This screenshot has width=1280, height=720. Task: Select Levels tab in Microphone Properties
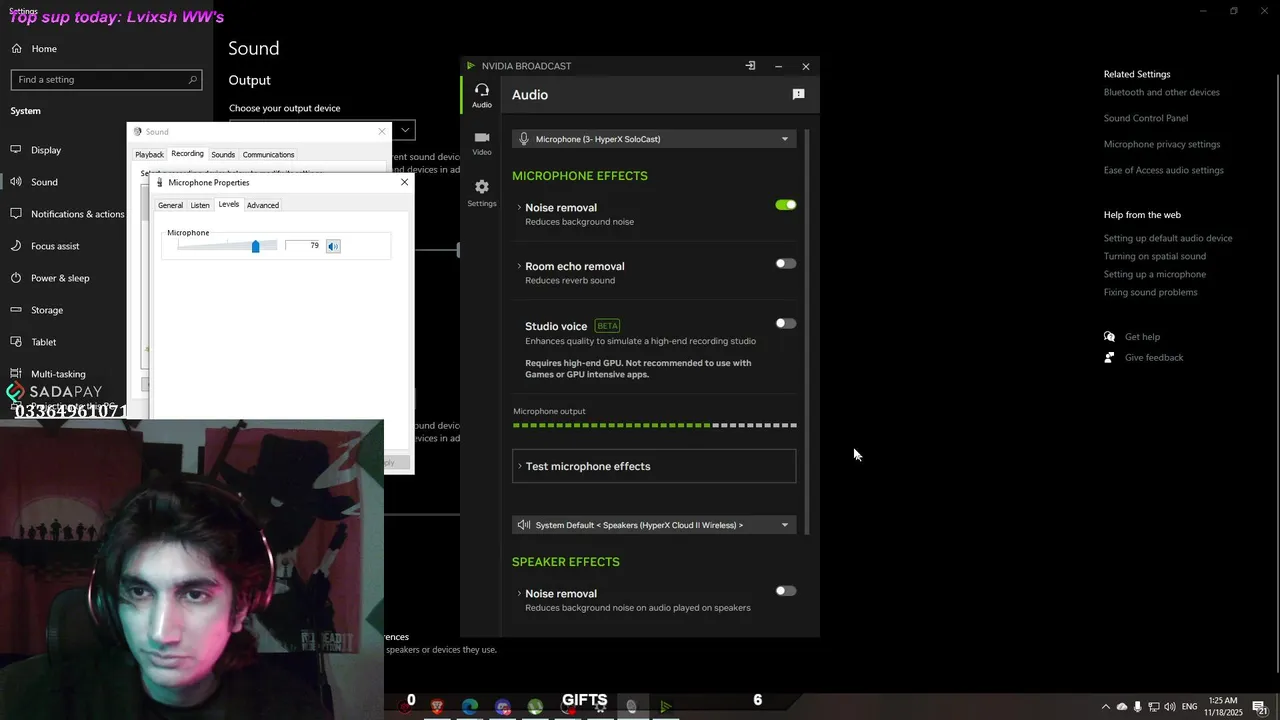tap(229, 204)
